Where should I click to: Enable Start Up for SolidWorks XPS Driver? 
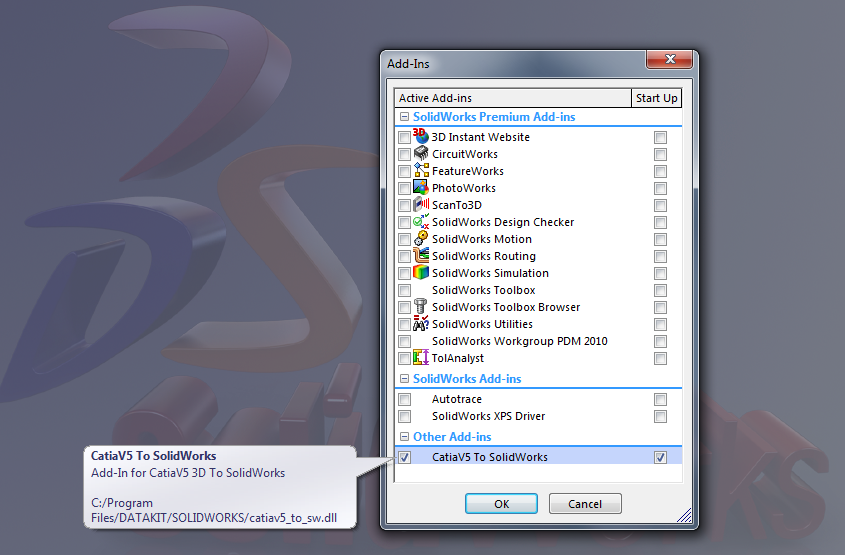click(x=660, y=417)
